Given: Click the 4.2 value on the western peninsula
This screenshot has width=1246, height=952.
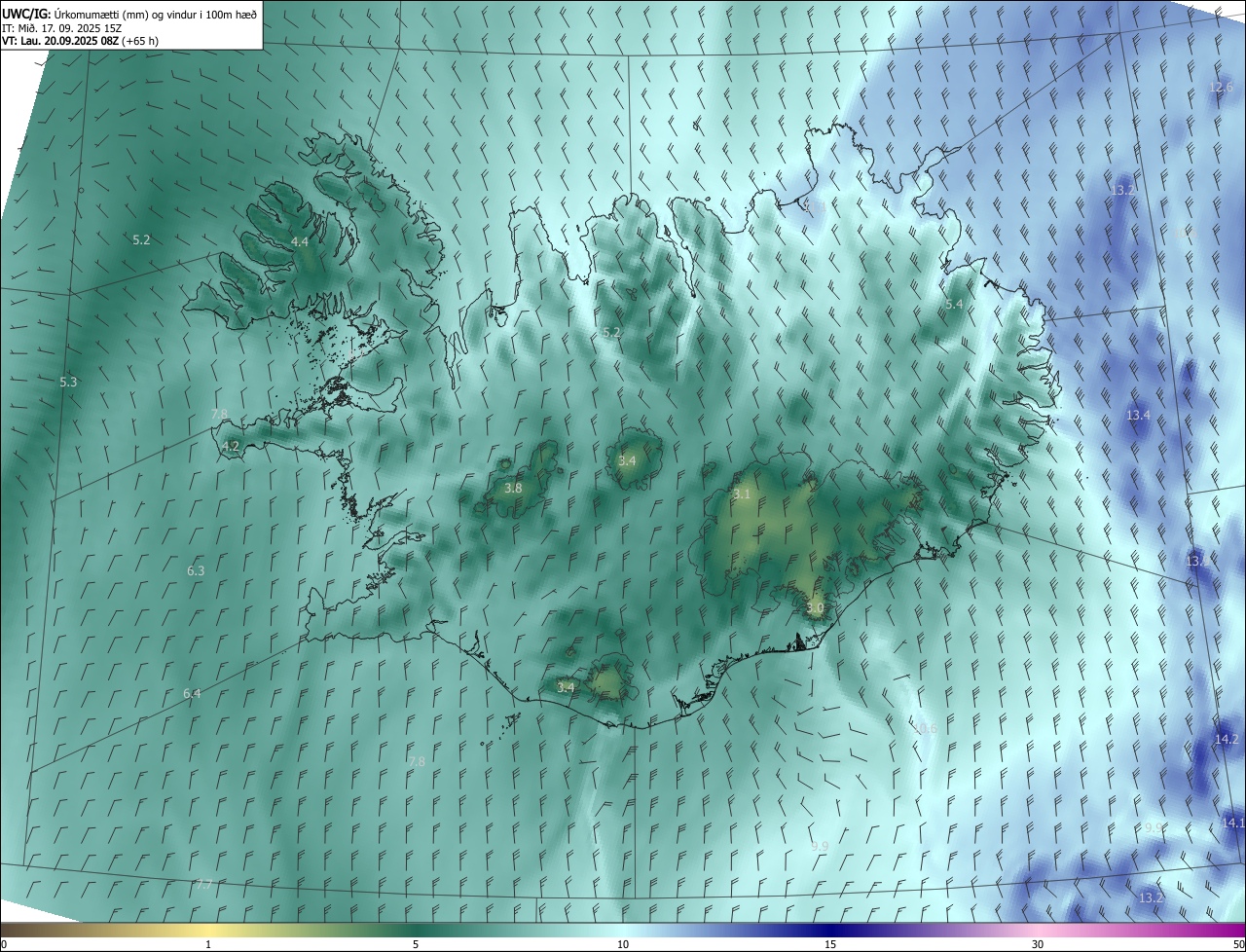Looking at the screenshot, I should (231, 447).
